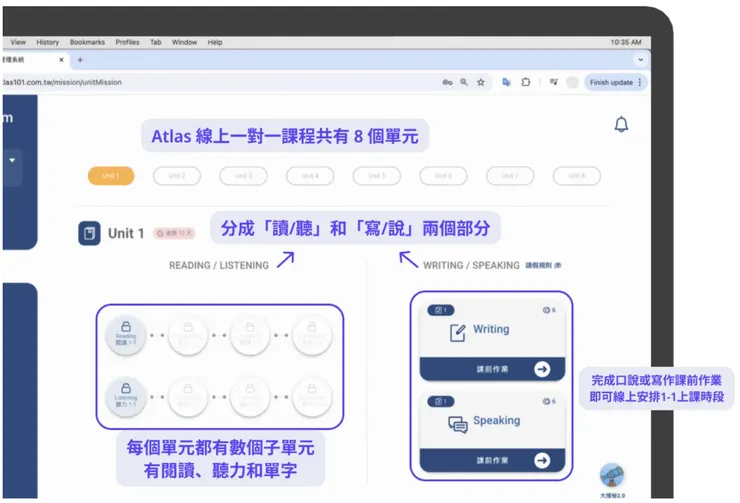Close the current browser tab

[x=61, y=60]
